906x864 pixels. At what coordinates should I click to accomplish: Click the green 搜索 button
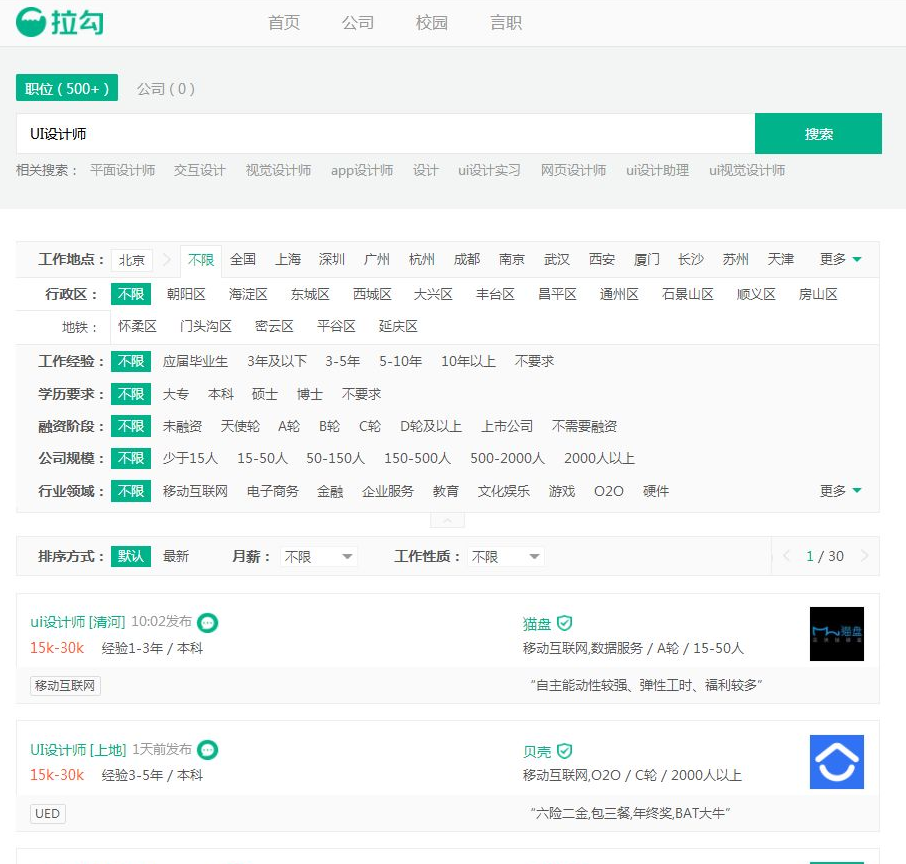818,134
